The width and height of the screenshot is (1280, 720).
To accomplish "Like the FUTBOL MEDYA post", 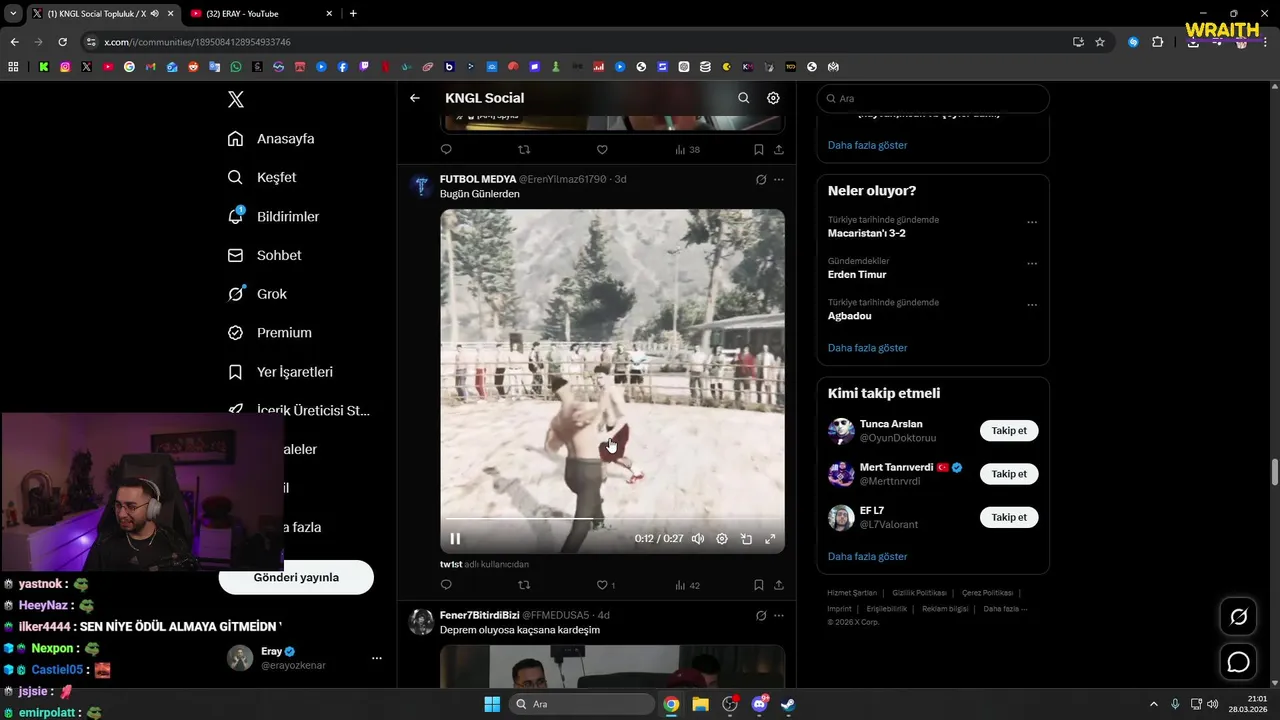I will click(602, 585).
